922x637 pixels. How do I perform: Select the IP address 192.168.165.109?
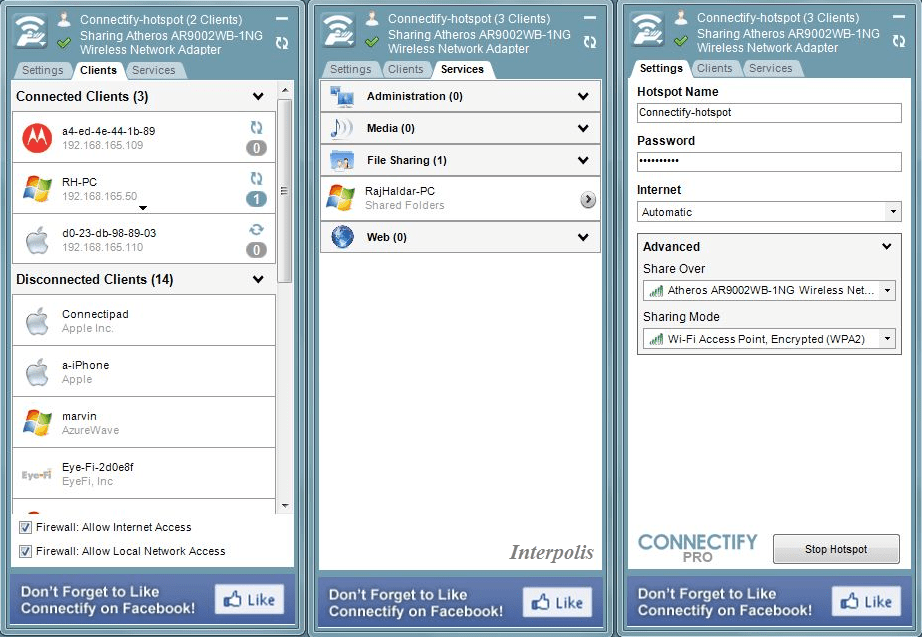pyautogui.click(x=102, y=145)
